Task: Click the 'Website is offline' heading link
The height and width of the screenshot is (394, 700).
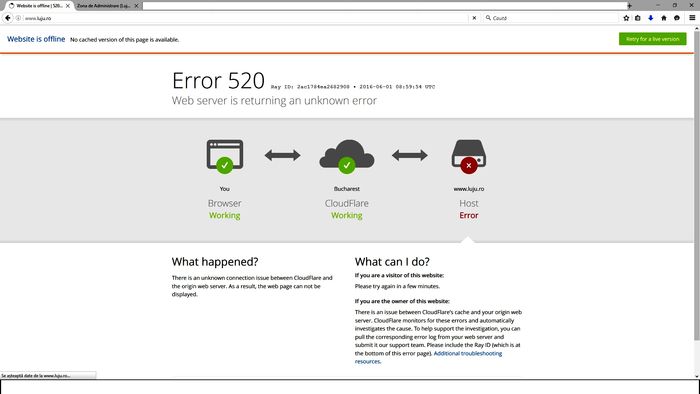Action: pyautogui.click(x=36, y=39)
